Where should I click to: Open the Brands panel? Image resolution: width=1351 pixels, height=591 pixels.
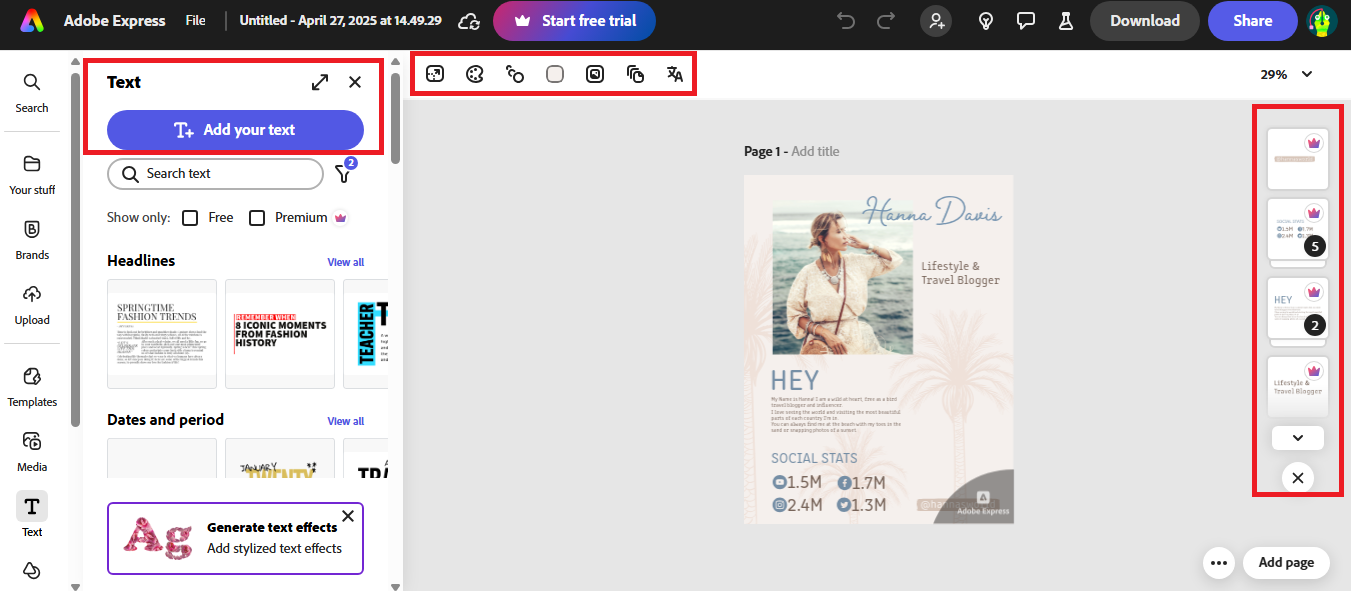(32, 240)
